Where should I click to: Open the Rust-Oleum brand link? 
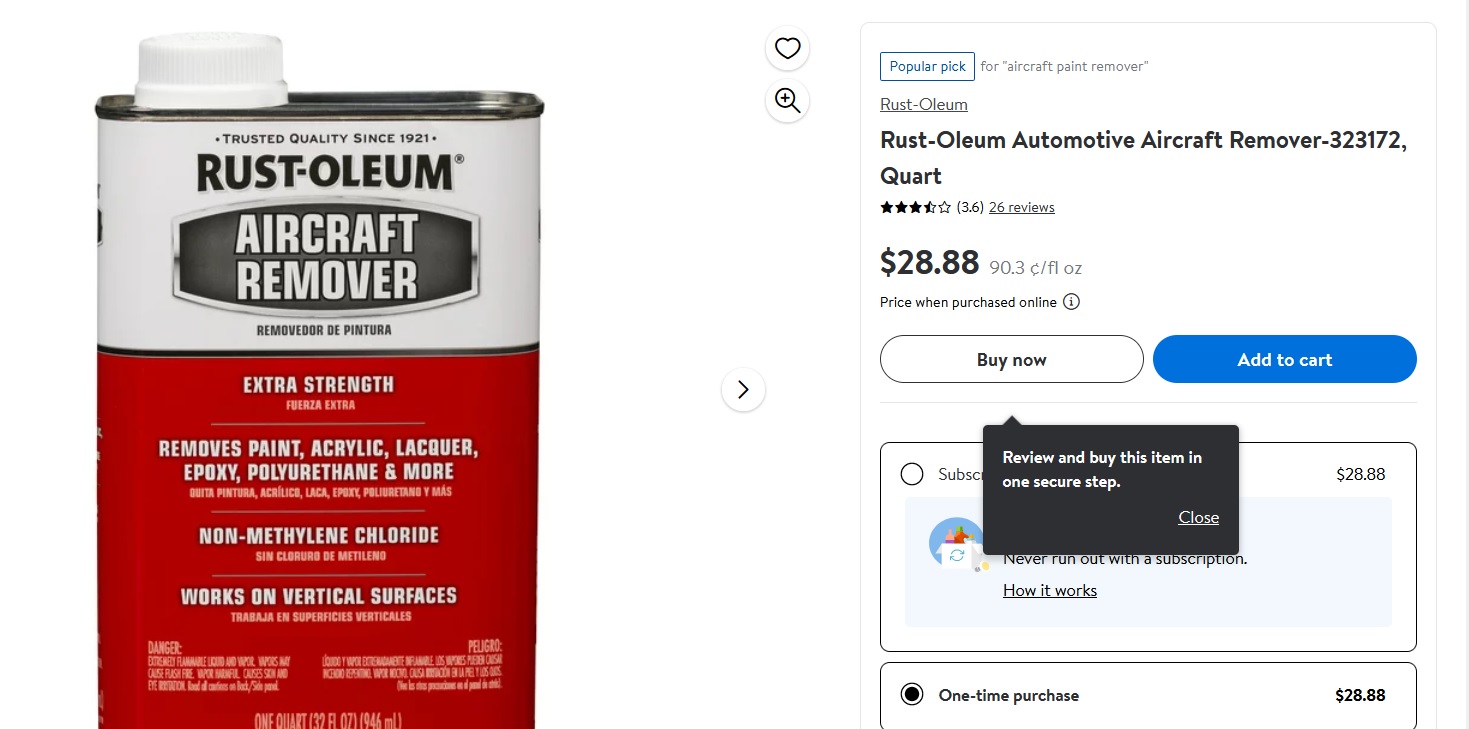click(x=923, y=105)
